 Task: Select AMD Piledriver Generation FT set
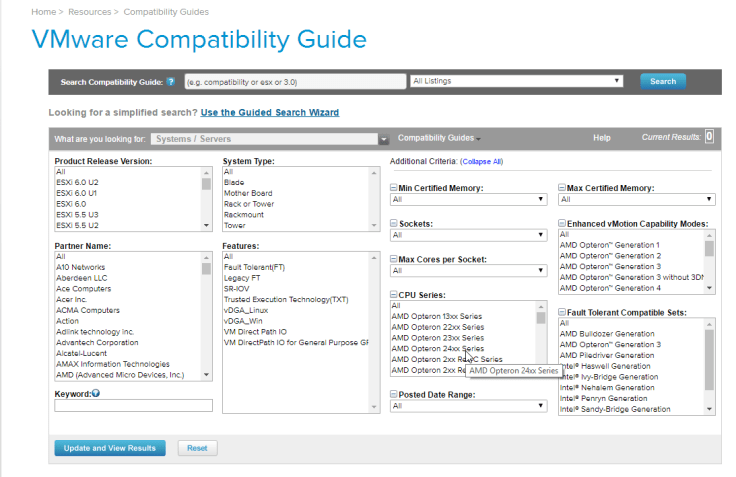coord(606,355)
